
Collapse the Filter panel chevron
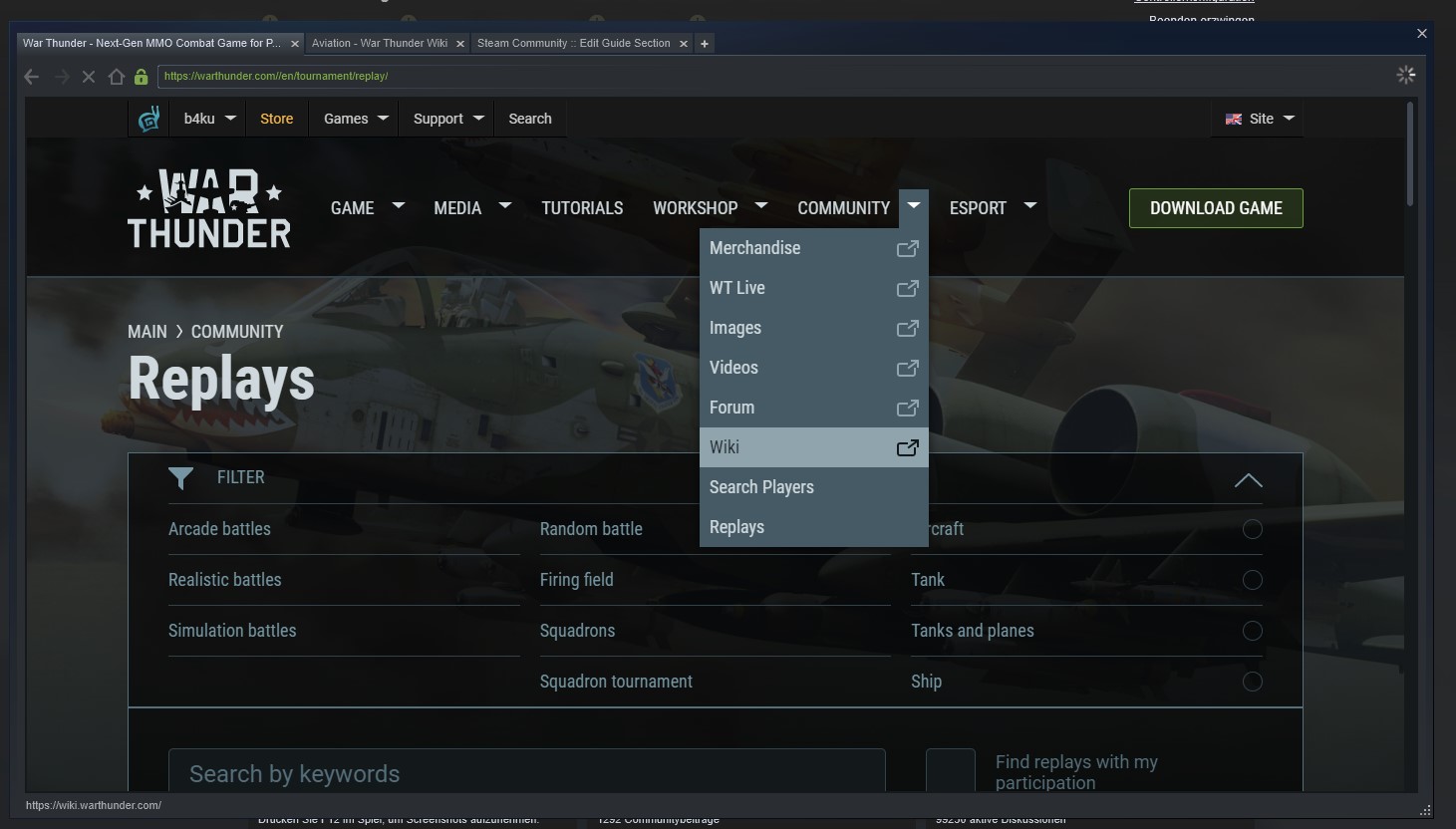pyautogui.click(x=1248, y=480)
